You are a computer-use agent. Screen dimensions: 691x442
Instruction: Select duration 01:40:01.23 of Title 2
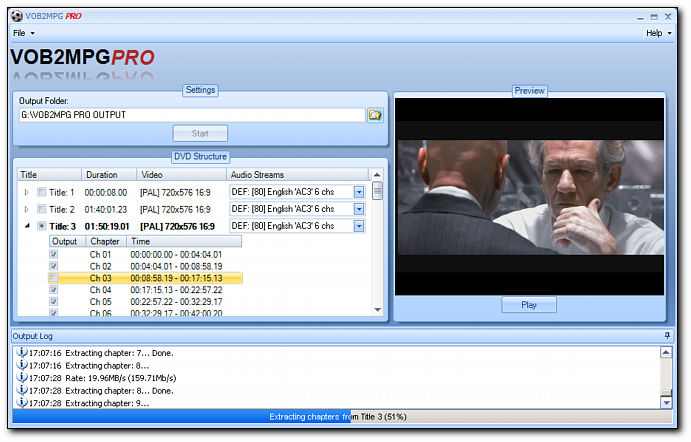[106, 209]
